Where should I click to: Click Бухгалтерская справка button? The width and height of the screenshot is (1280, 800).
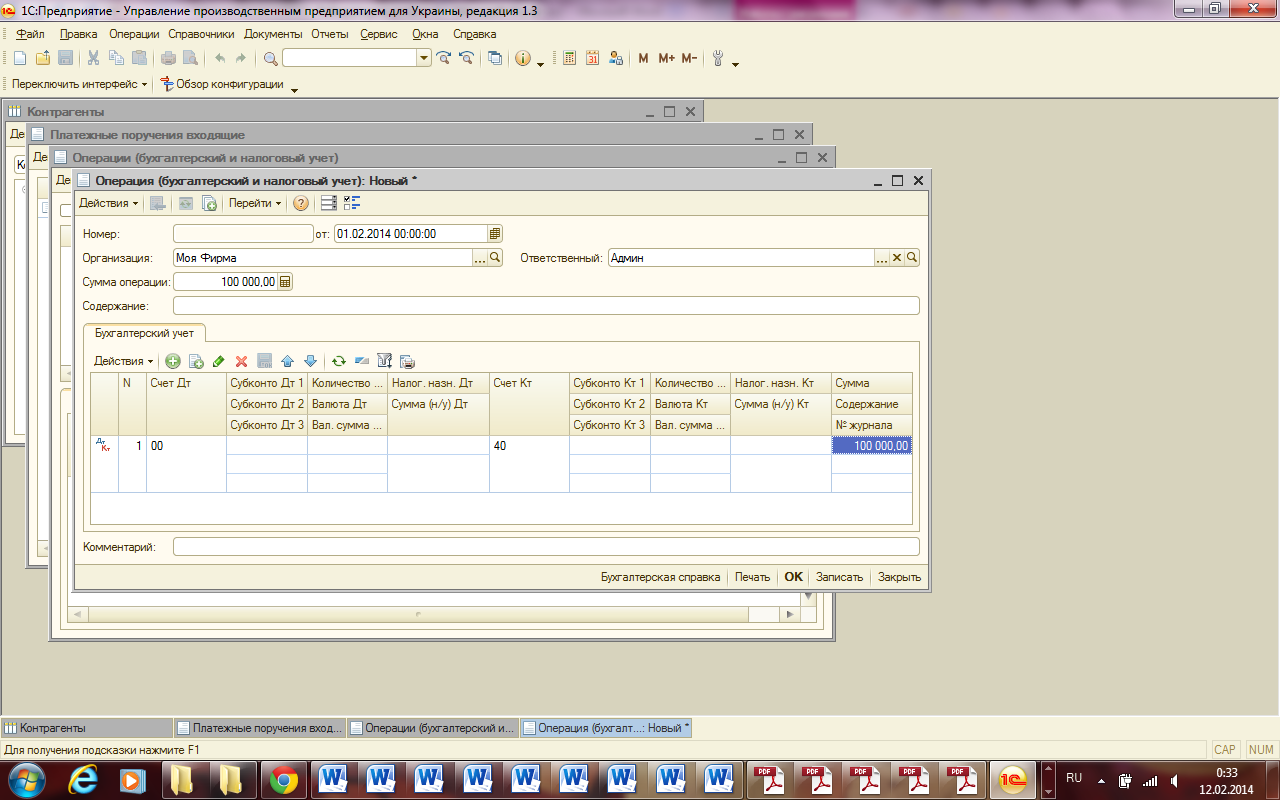click(x=660, y=577)
